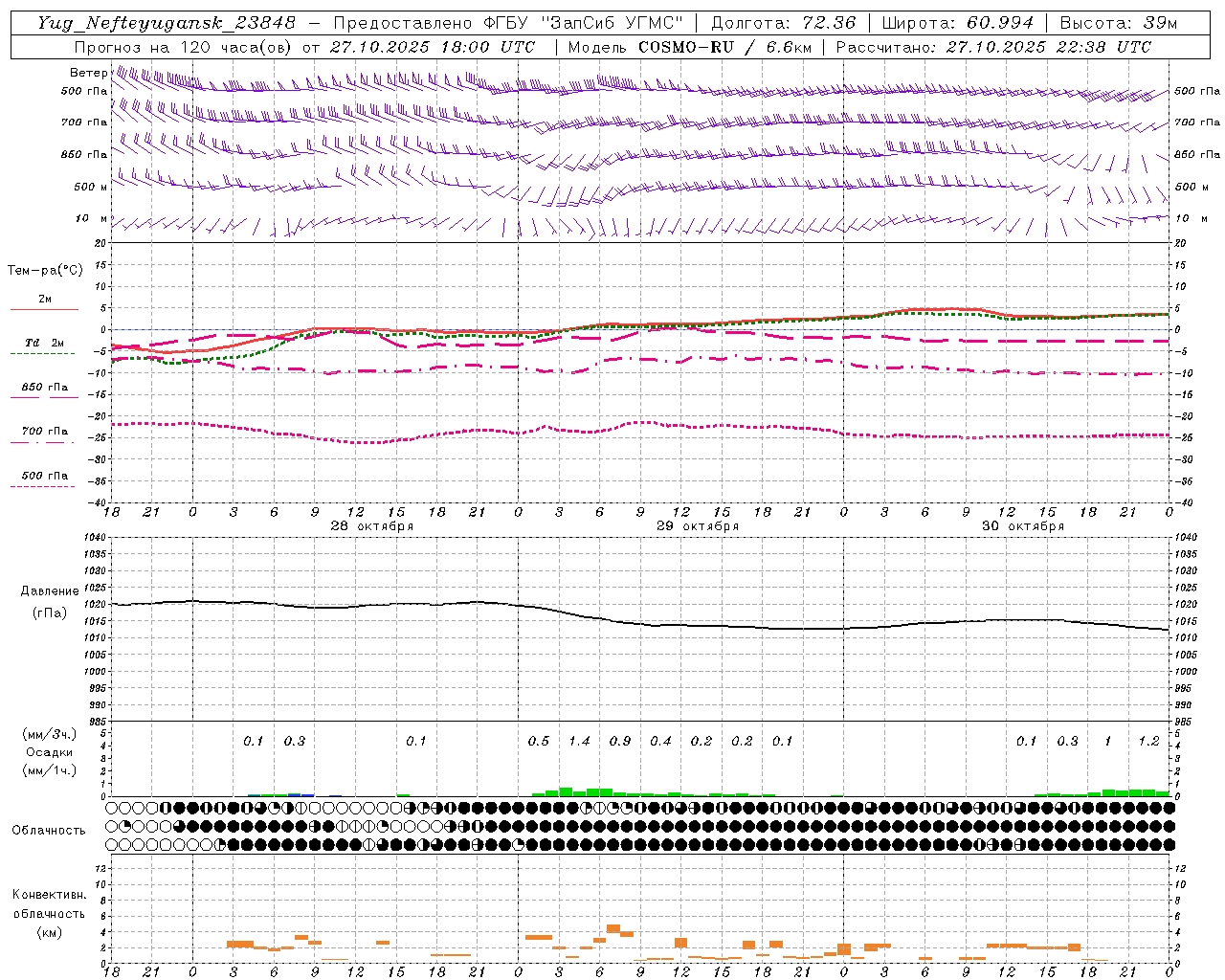Click the 0.5 precipitation amount value
Viewport: 1225px width, 980px height.
pos(539,741)
